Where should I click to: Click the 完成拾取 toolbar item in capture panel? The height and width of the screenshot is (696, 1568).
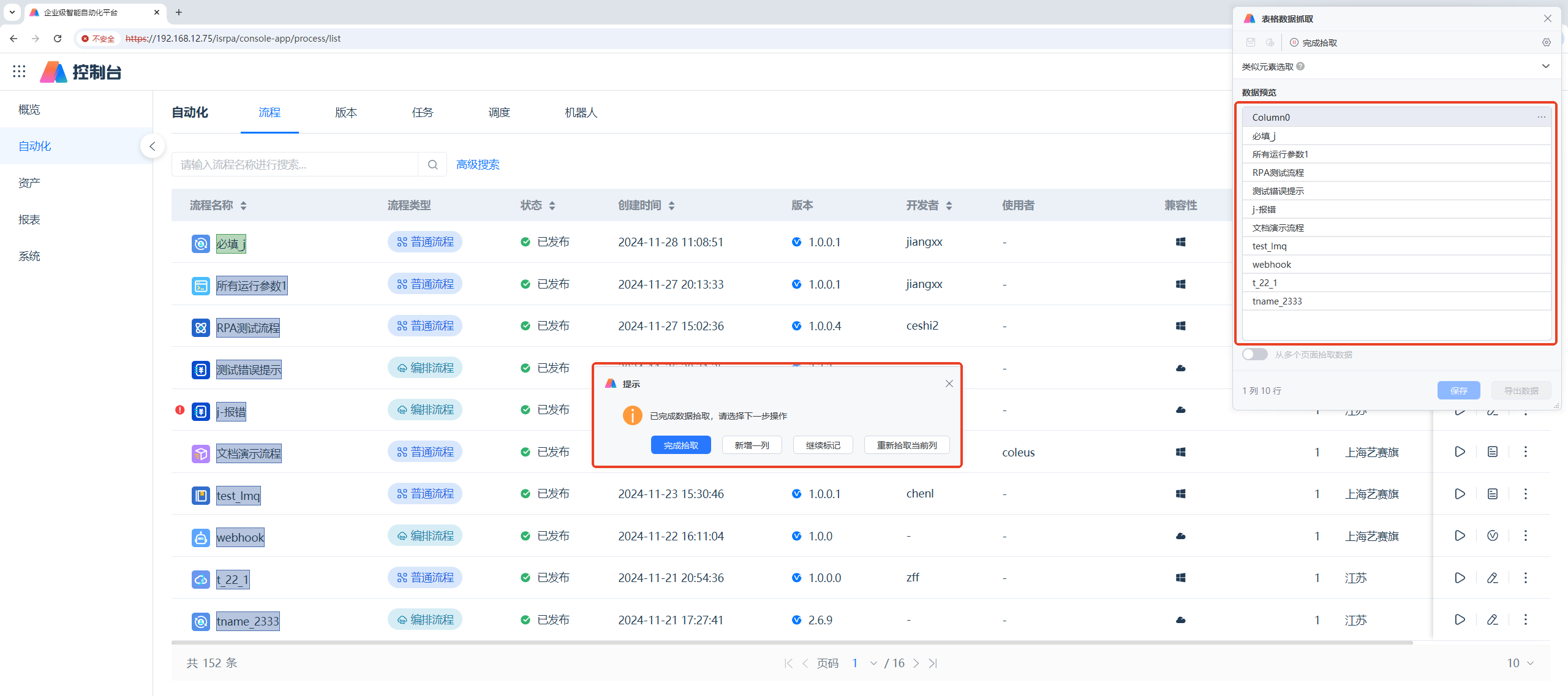tap(1313, 42)
